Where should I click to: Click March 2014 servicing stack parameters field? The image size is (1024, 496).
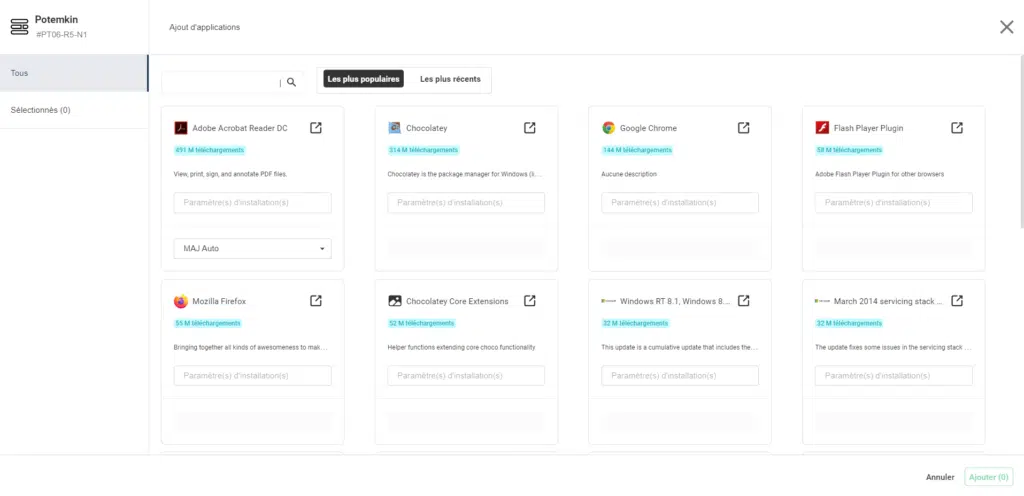click(893, 376)
